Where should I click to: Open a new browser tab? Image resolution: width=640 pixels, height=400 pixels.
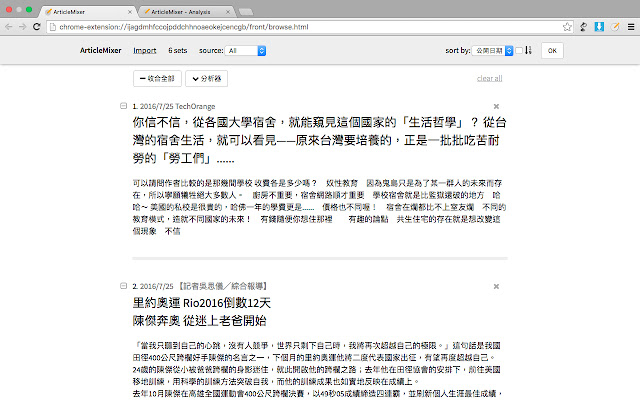tap(246, 12)
